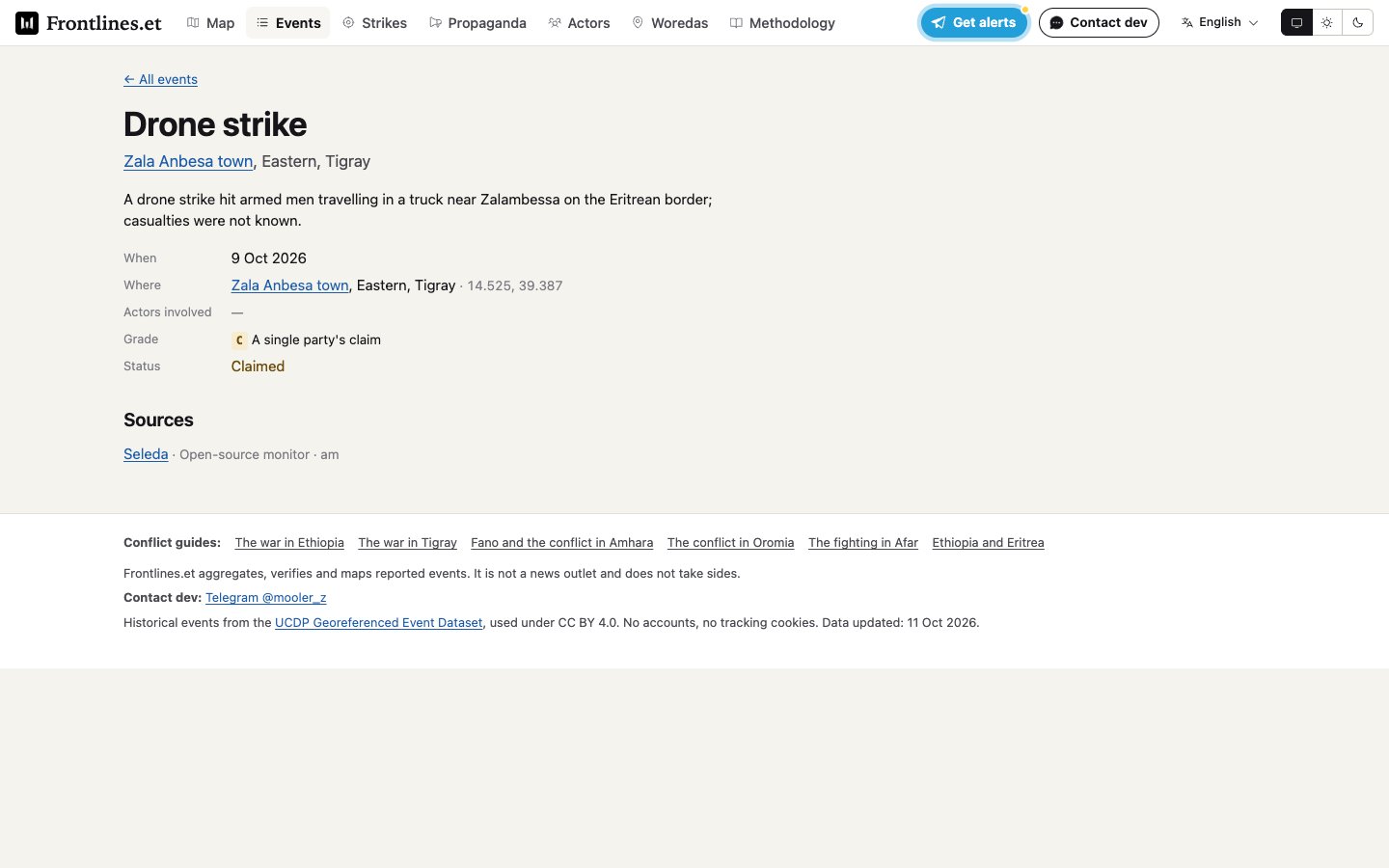Open Fano and the conflict in Amhara guide
Screen dimensions: 1389x868
[561, 543]
